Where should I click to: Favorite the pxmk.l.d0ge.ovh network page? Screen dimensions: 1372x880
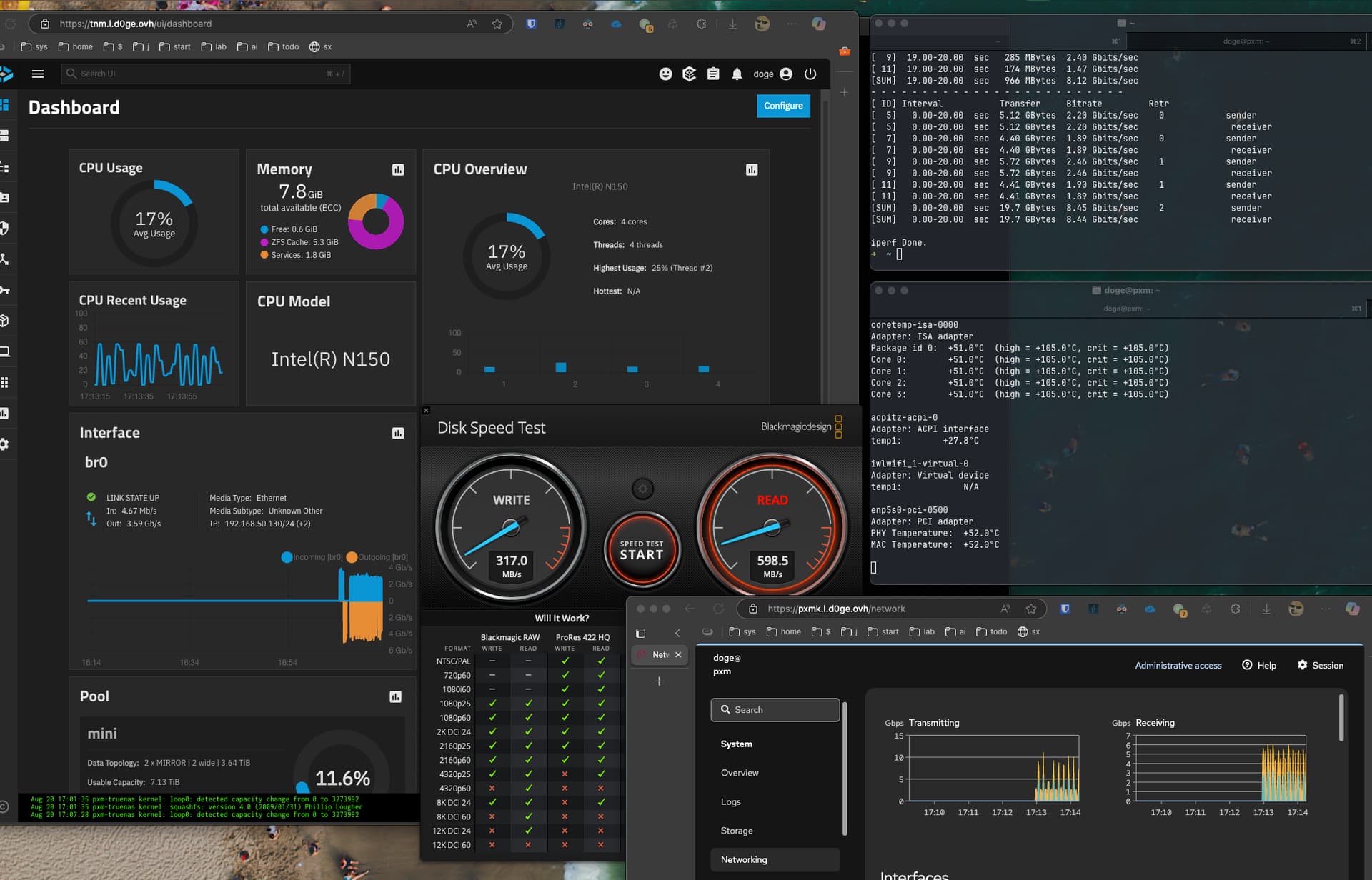tap(1030, 609)
